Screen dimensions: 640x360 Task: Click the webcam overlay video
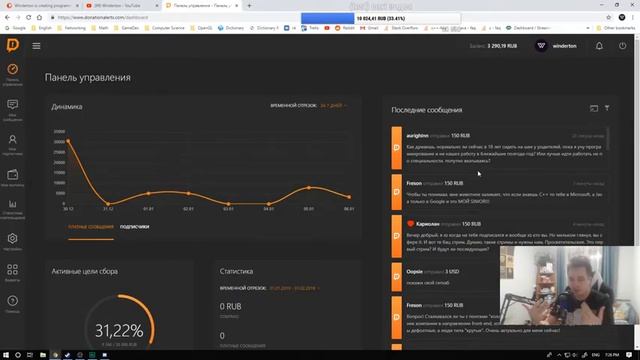point(570,285)
